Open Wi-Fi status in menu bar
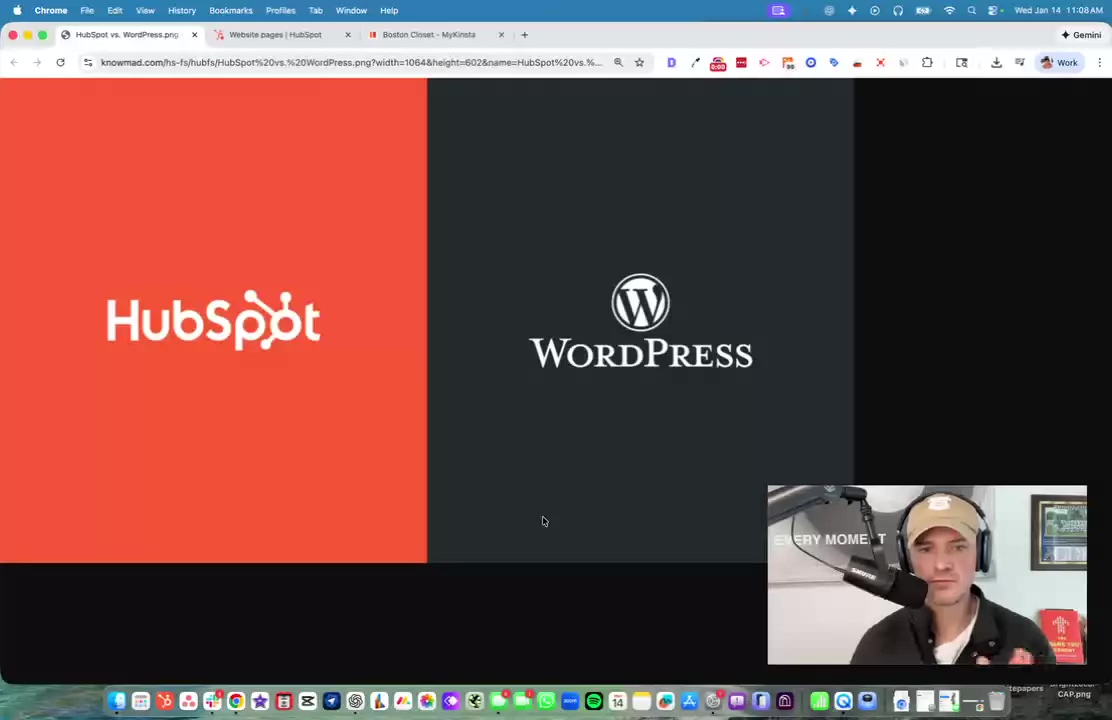The image size is (1112, 720). 949,10
